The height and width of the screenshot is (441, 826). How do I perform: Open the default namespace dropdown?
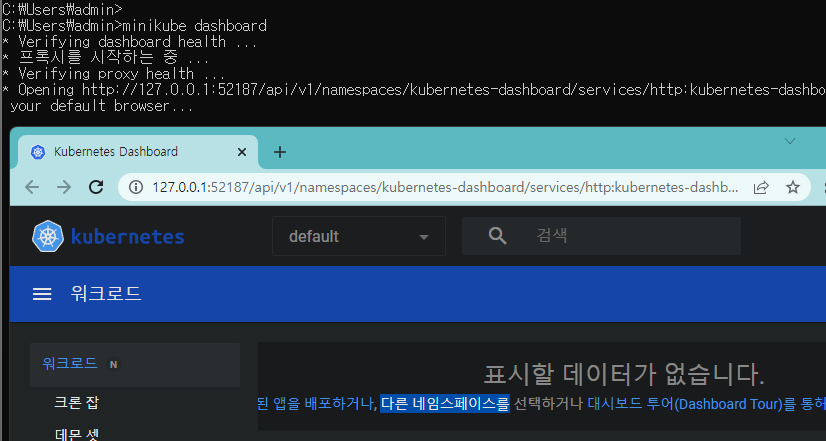click(x=359, y=236)
